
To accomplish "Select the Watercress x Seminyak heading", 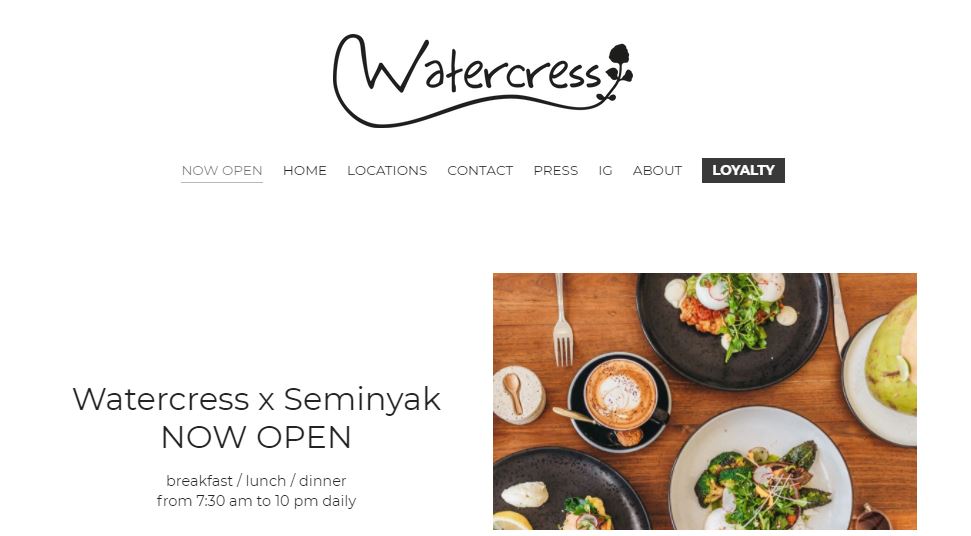I will (256, 399).
